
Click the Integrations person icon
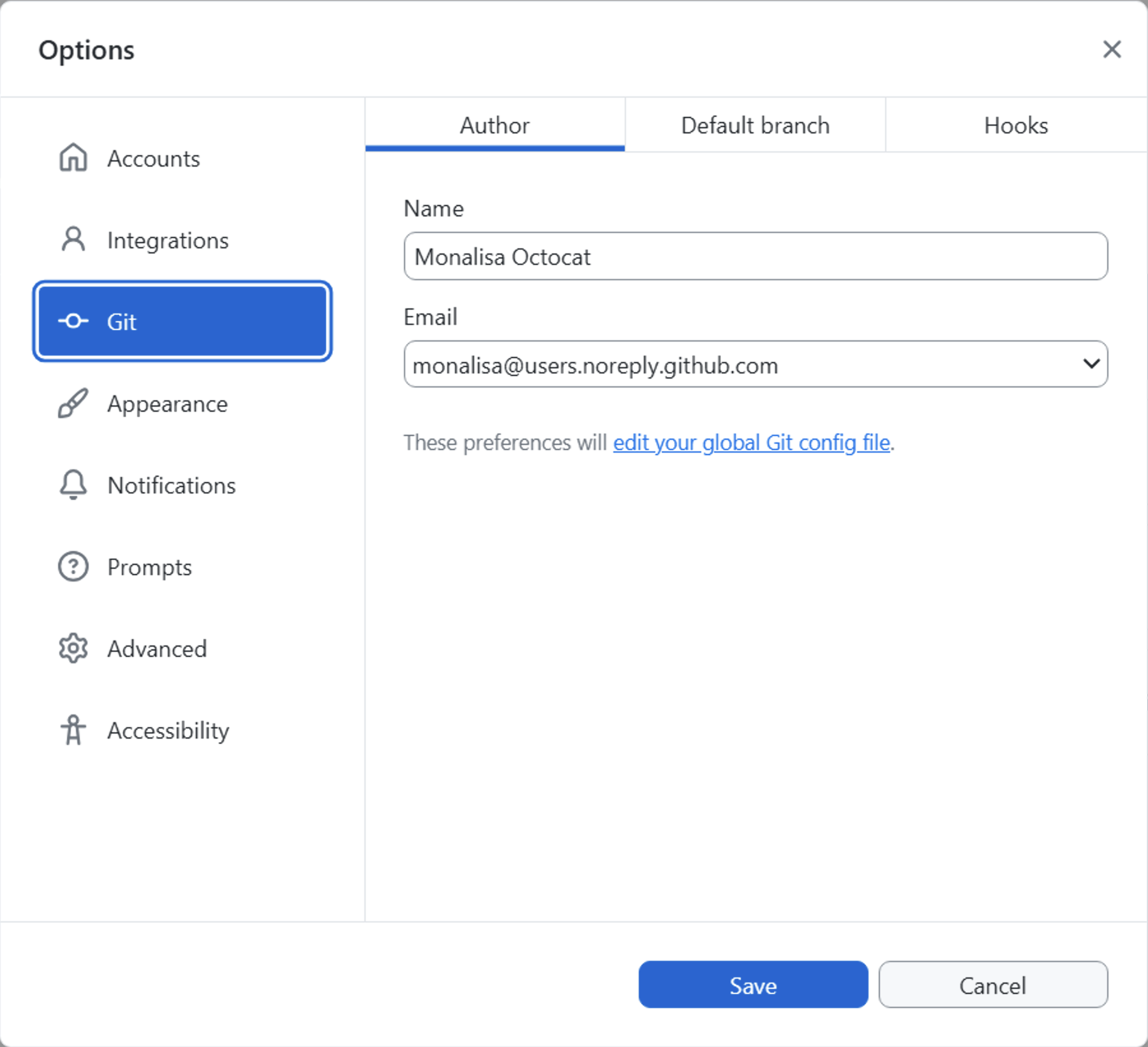73,240
